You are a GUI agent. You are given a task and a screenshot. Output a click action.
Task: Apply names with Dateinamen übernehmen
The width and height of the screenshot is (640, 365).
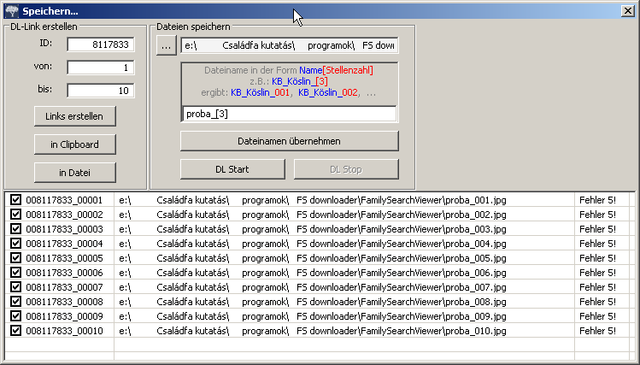289,141
